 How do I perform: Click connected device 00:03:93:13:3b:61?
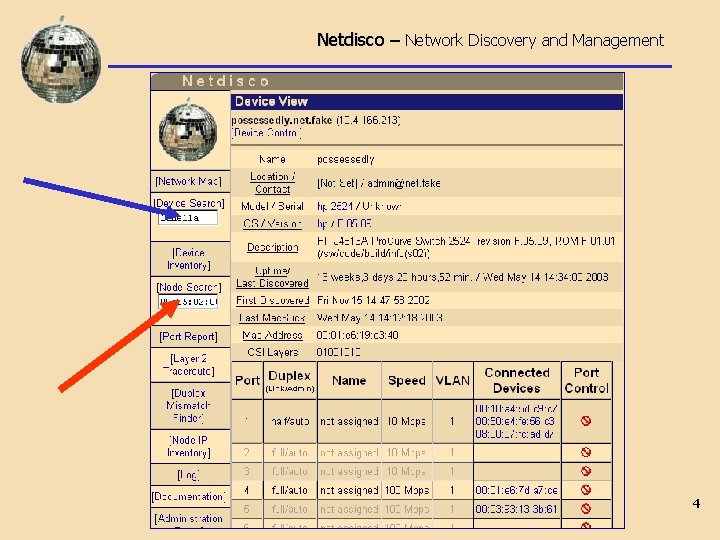[x=516, y=509]
